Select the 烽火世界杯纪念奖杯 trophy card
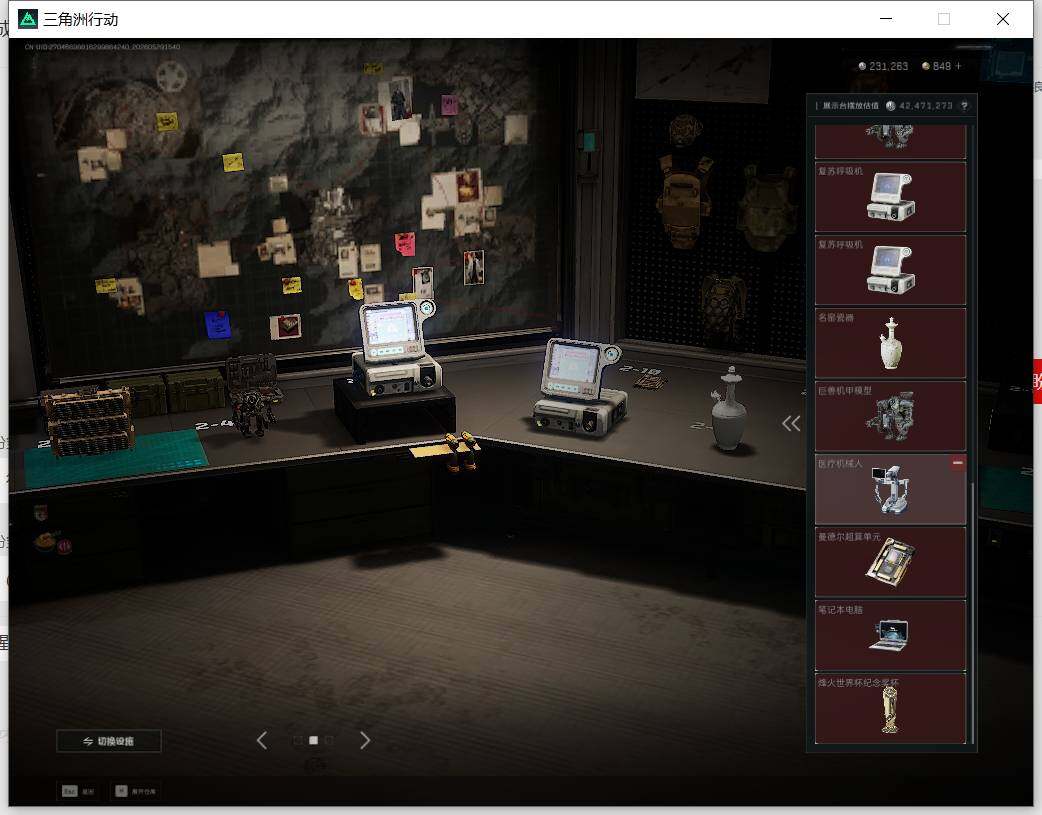Viewport: 1042px width, 815px height. click(x=890, y=709)
